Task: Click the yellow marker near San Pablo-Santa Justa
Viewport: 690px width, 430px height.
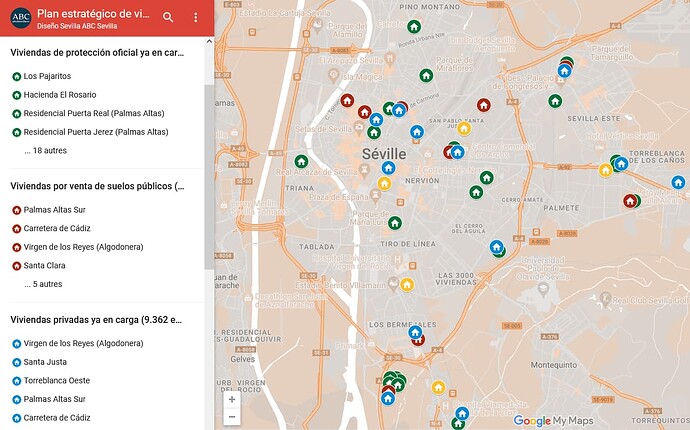Action: click(464, 129)
